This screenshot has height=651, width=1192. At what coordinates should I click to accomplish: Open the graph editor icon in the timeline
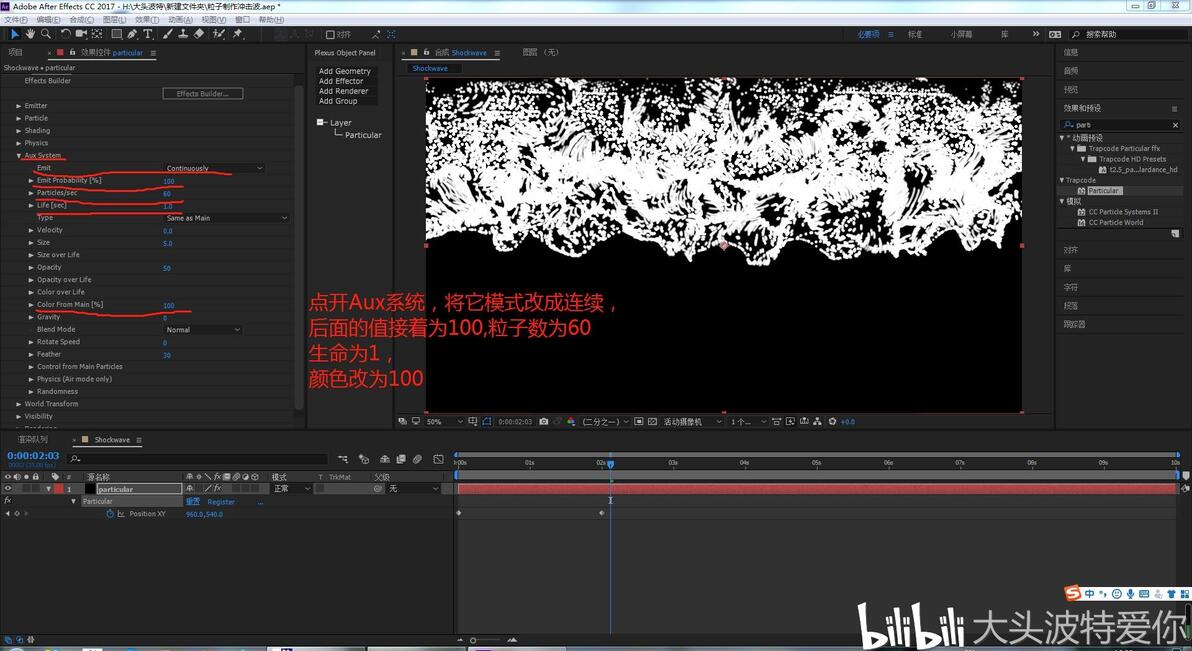[x=439, y=459]
